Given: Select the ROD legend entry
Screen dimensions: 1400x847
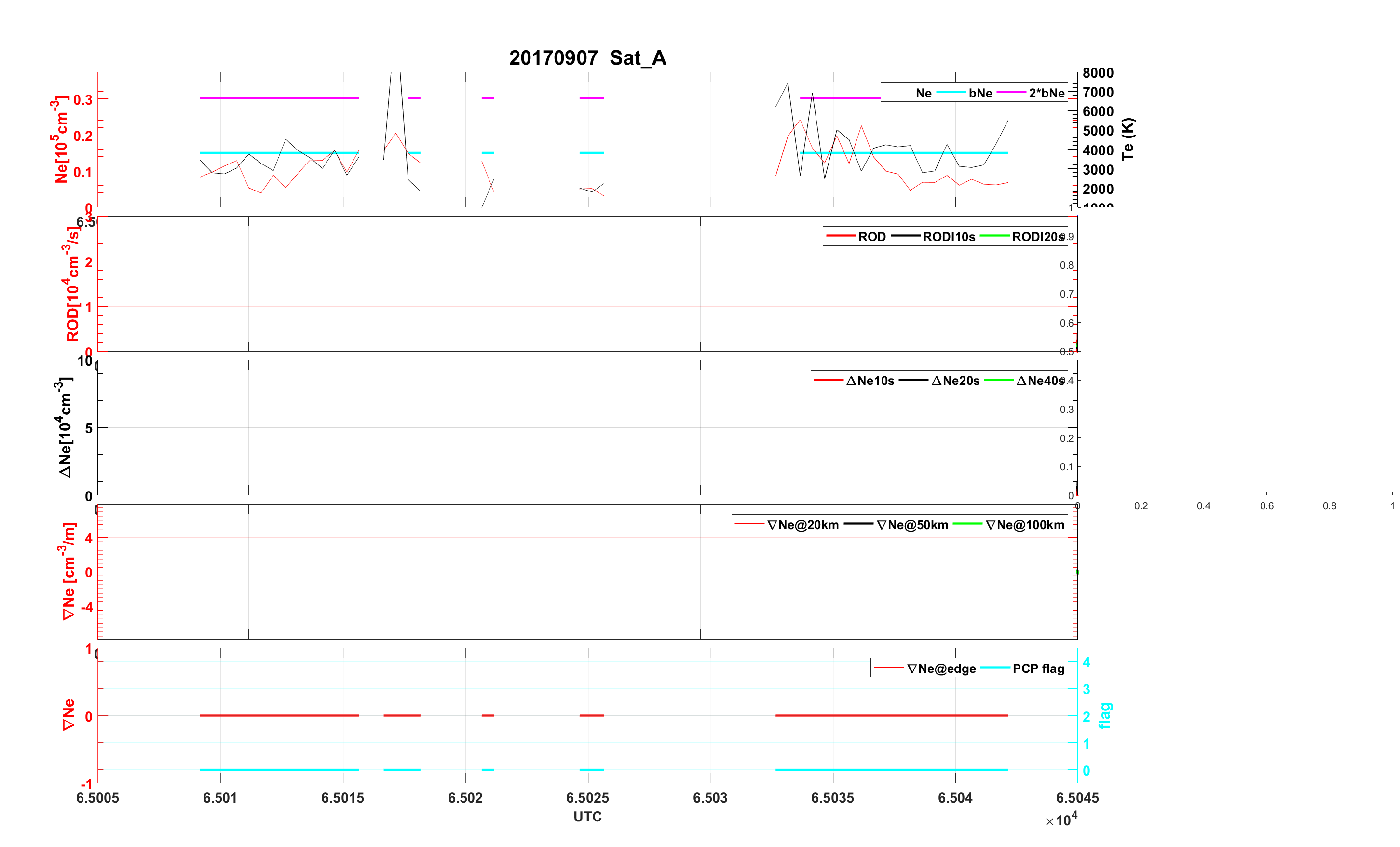Looking at the screenshot, I should coord(871,237).
